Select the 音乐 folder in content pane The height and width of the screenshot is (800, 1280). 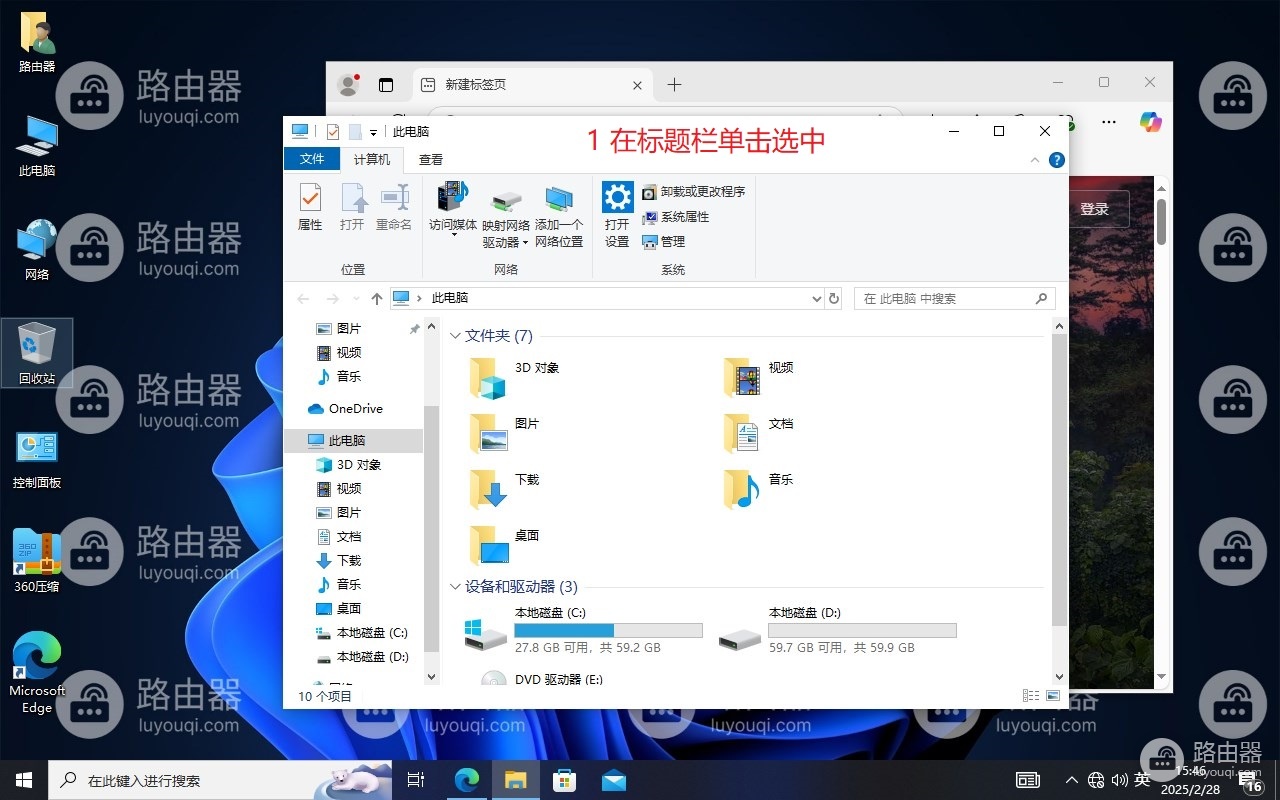pyautogui.click(x=759, y=490)
